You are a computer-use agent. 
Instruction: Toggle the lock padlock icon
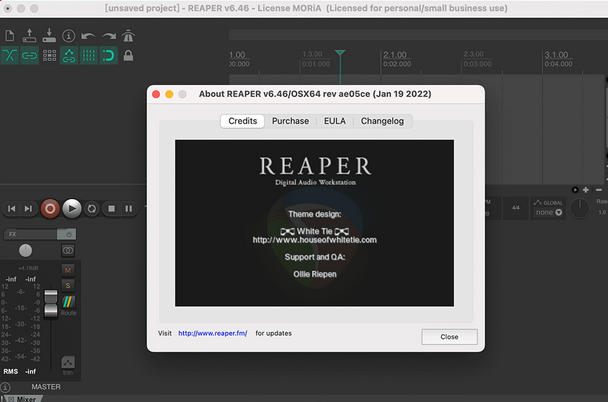pos(128,55)
